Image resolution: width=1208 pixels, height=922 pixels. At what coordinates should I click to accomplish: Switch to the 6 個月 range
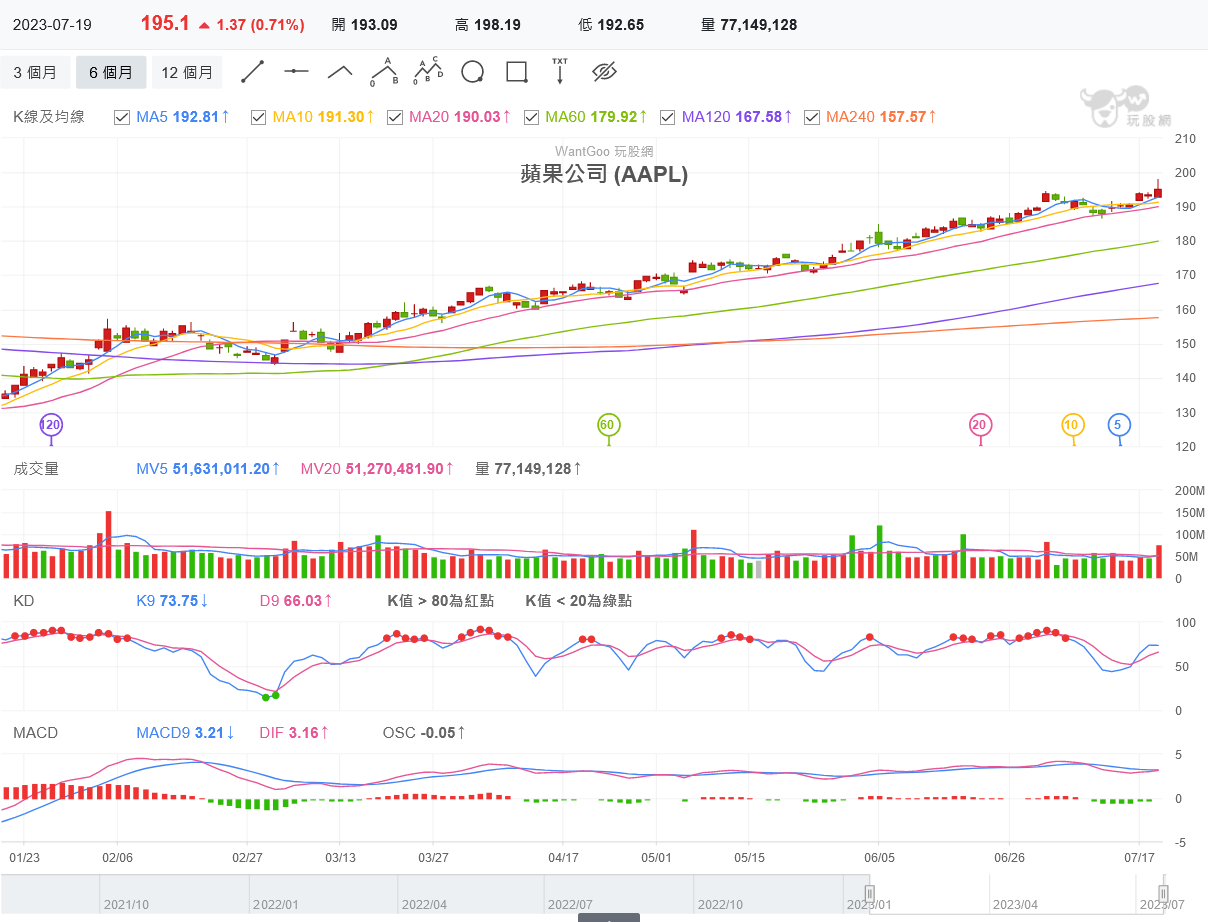pos(111,72)
